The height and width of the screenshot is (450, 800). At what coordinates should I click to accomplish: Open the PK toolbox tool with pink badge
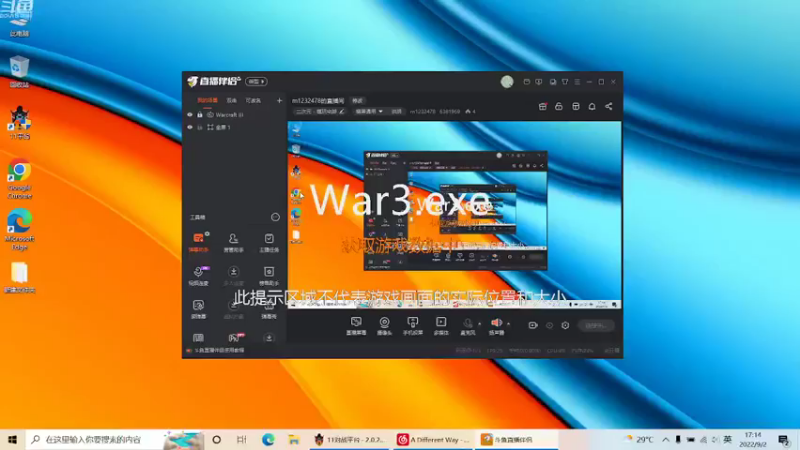(235, 337)
